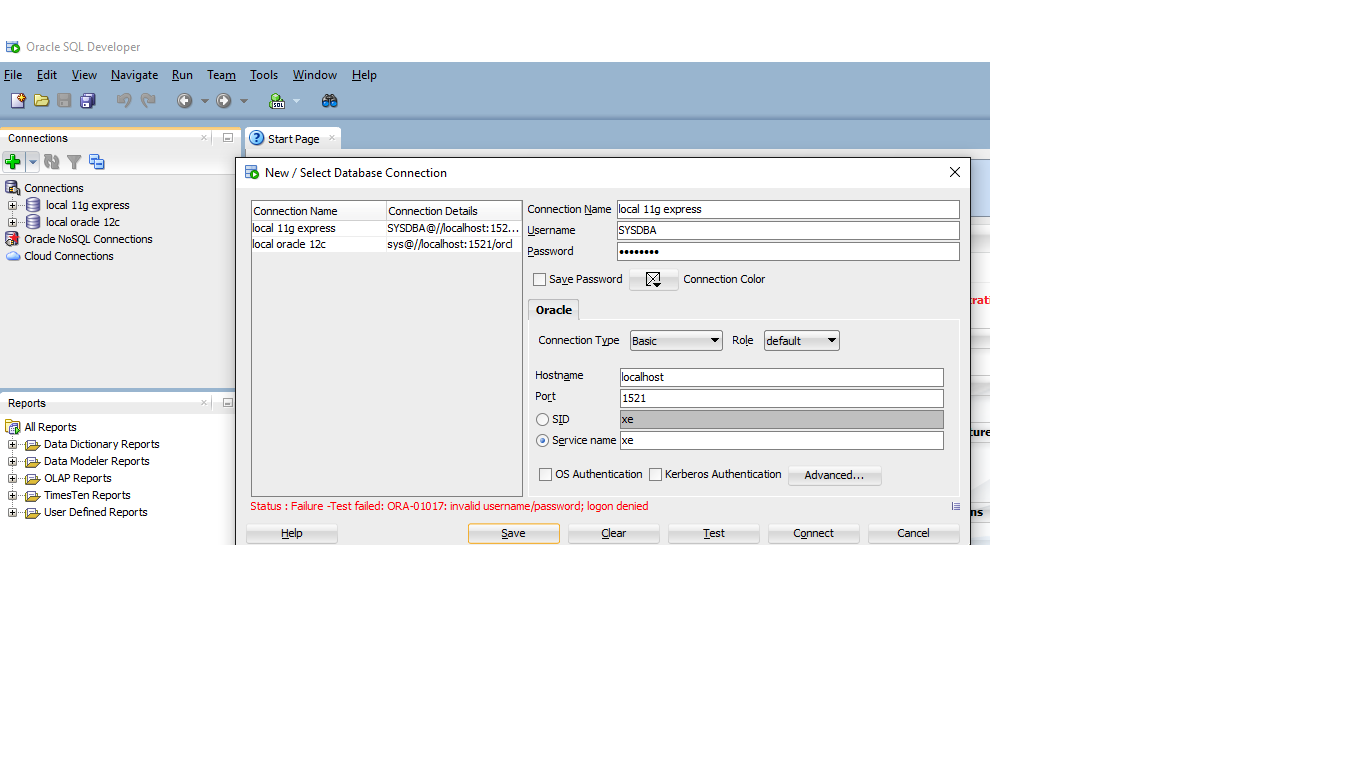This screenshot has height=768, width=1366.
Task: Open the Role dropdown
Action: 801,341
